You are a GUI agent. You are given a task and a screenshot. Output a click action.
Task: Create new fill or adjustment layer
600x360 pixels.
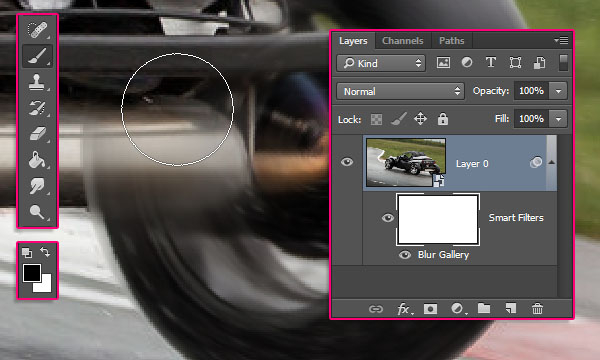(x=458, y=309)
